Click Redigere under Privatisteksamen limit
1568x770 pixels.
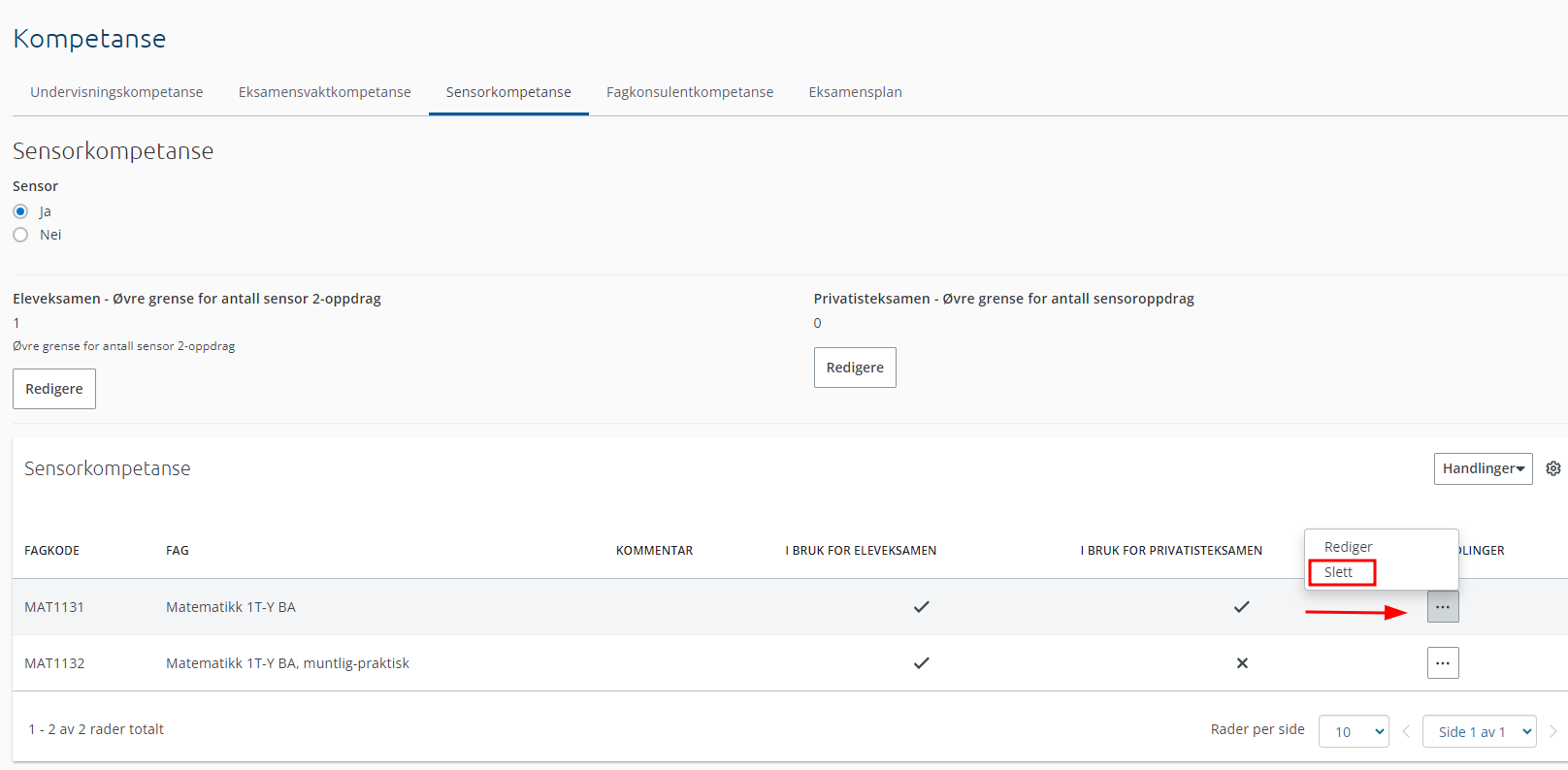tap(855, 368)
